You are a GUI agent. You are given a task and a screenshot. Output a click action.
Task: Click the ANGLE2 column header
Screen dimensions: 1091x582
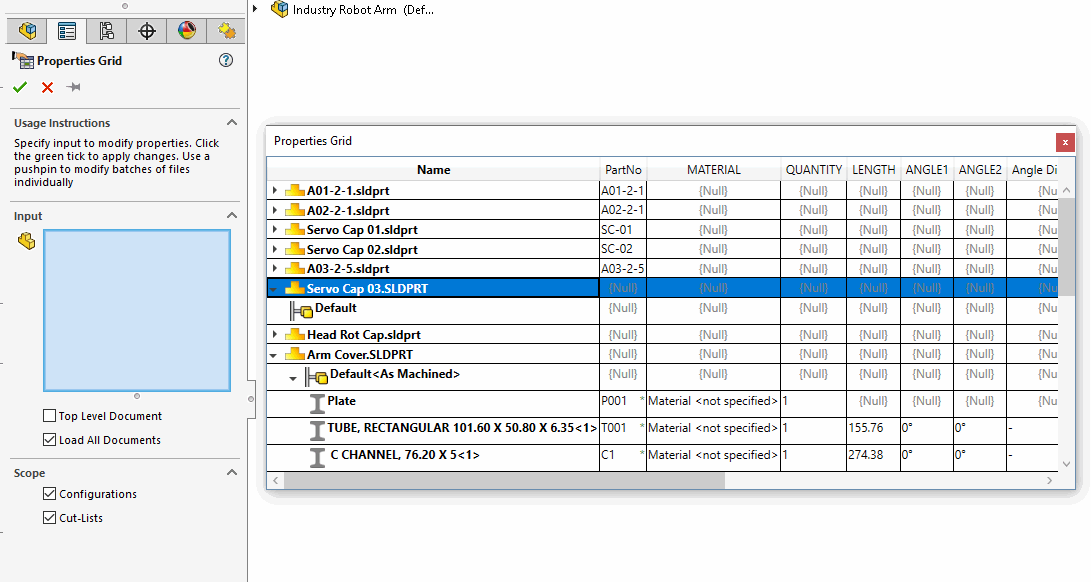click(x=980, y=170)
